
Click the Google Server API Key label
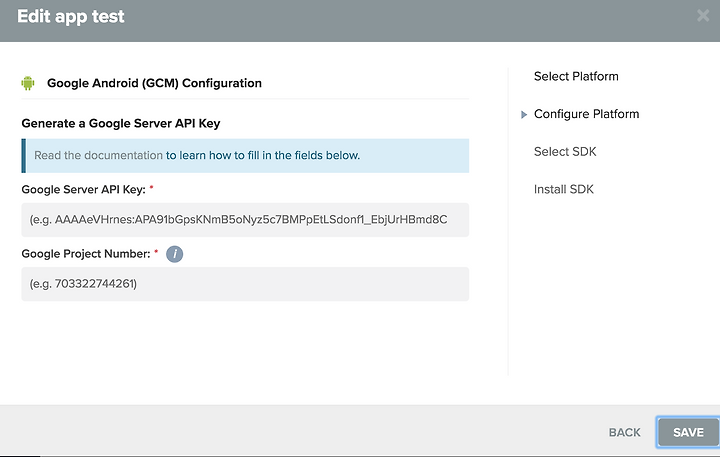click(x=83, y=190)
